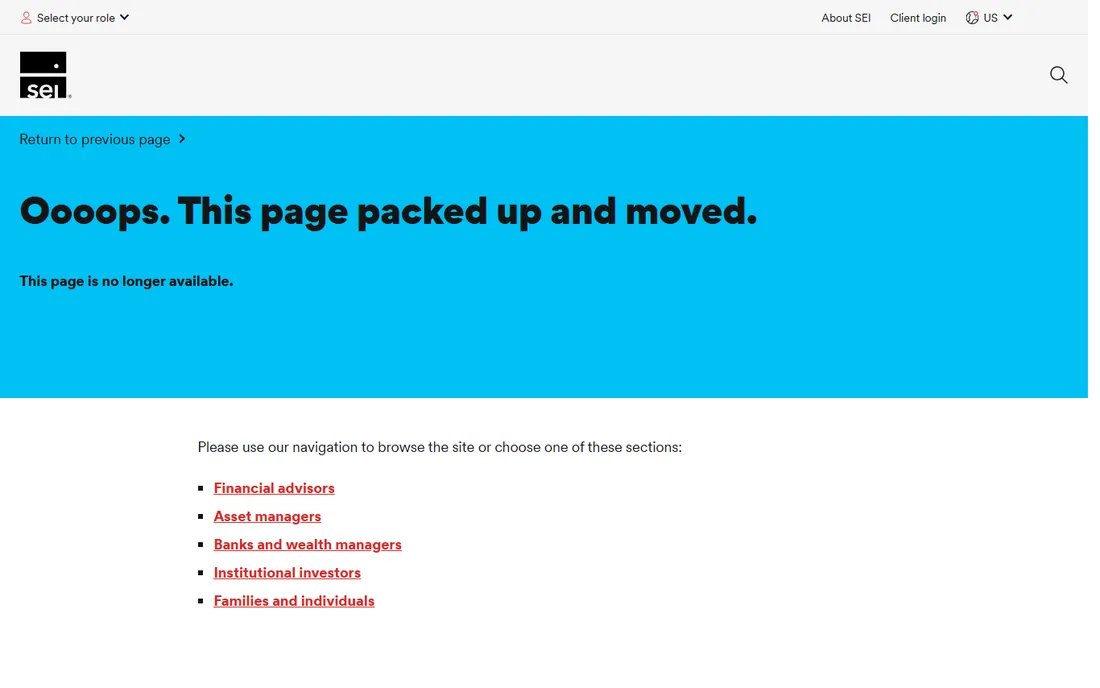Open the US region selector chevron
This screenshot has height=688, width=1100.
click(1007, 18)
